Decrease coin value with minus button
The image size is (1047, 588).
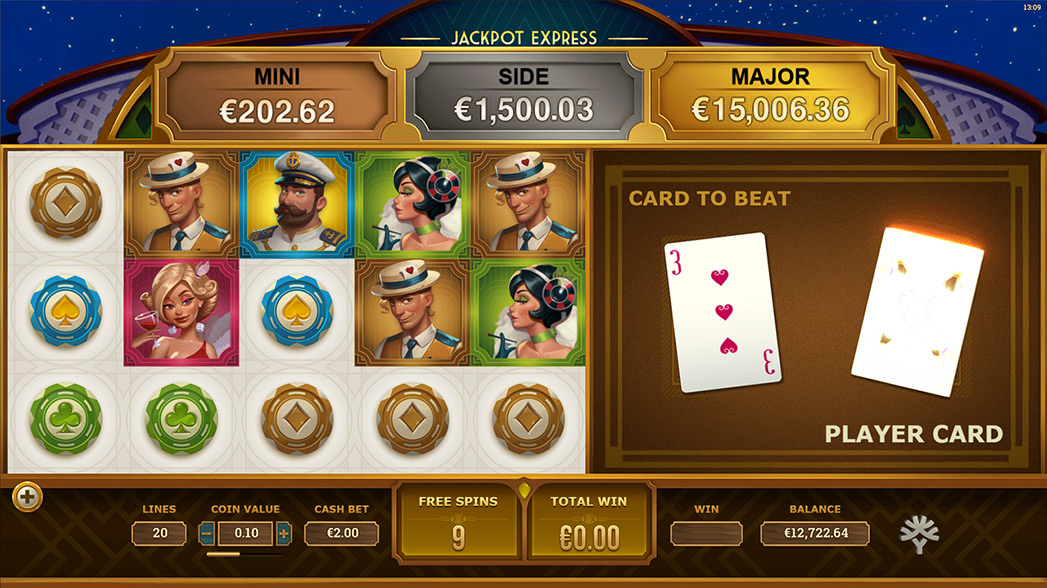206,533
